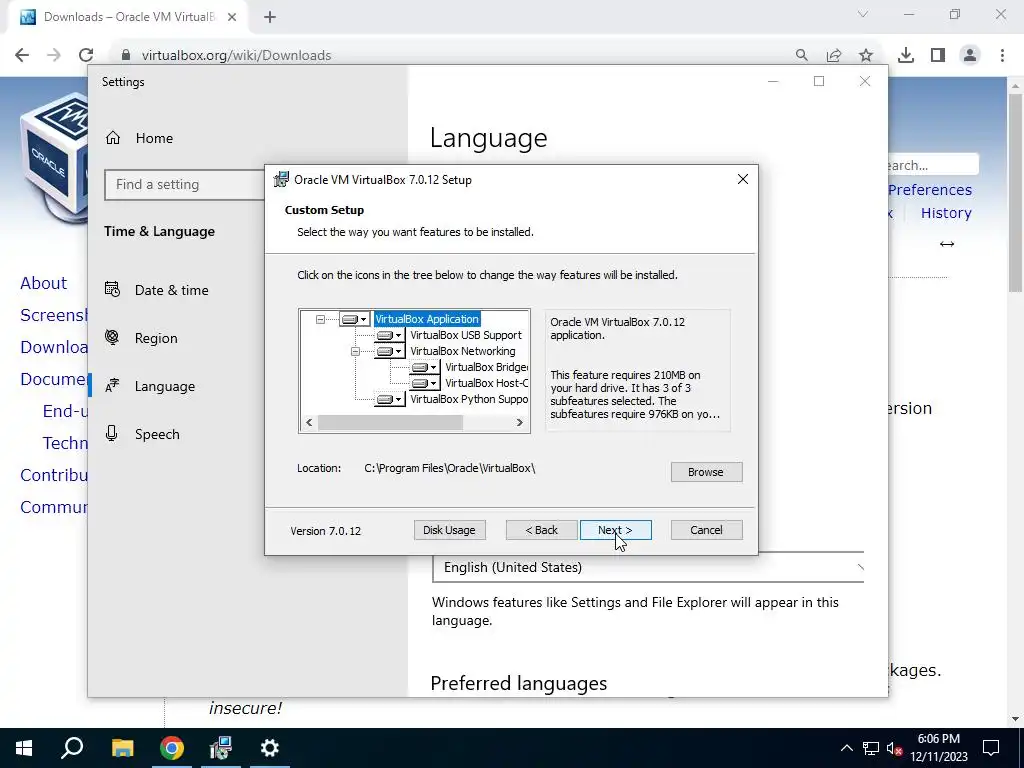Share this page icon in Chrome
The width and height of the screenshot is (1024, 768).
pyautogui.click(x=834, y=56)
